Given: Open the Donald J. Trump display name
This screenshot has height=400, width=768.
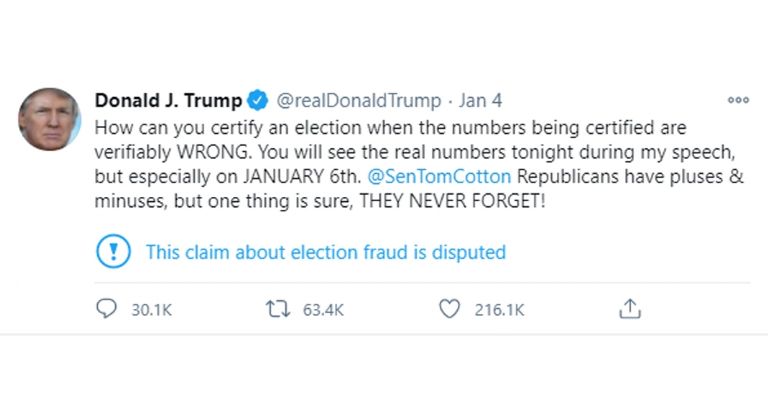Looking at the screenshot, I should point(168,100).
